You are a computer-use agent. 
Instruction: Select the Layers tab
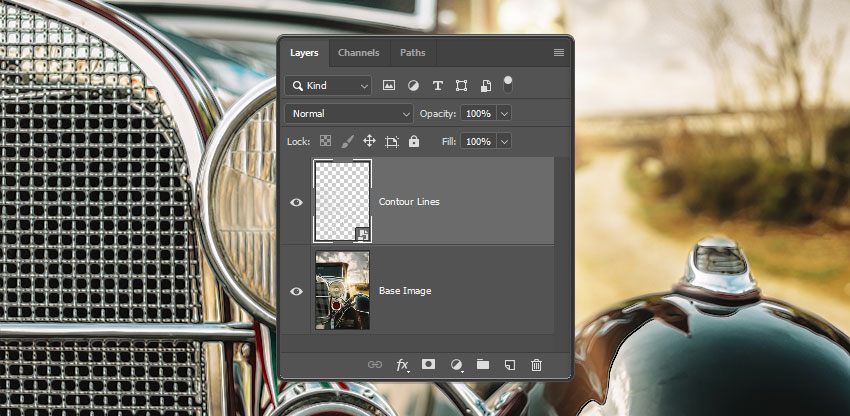pyautogui.click(x=304, y=53)
